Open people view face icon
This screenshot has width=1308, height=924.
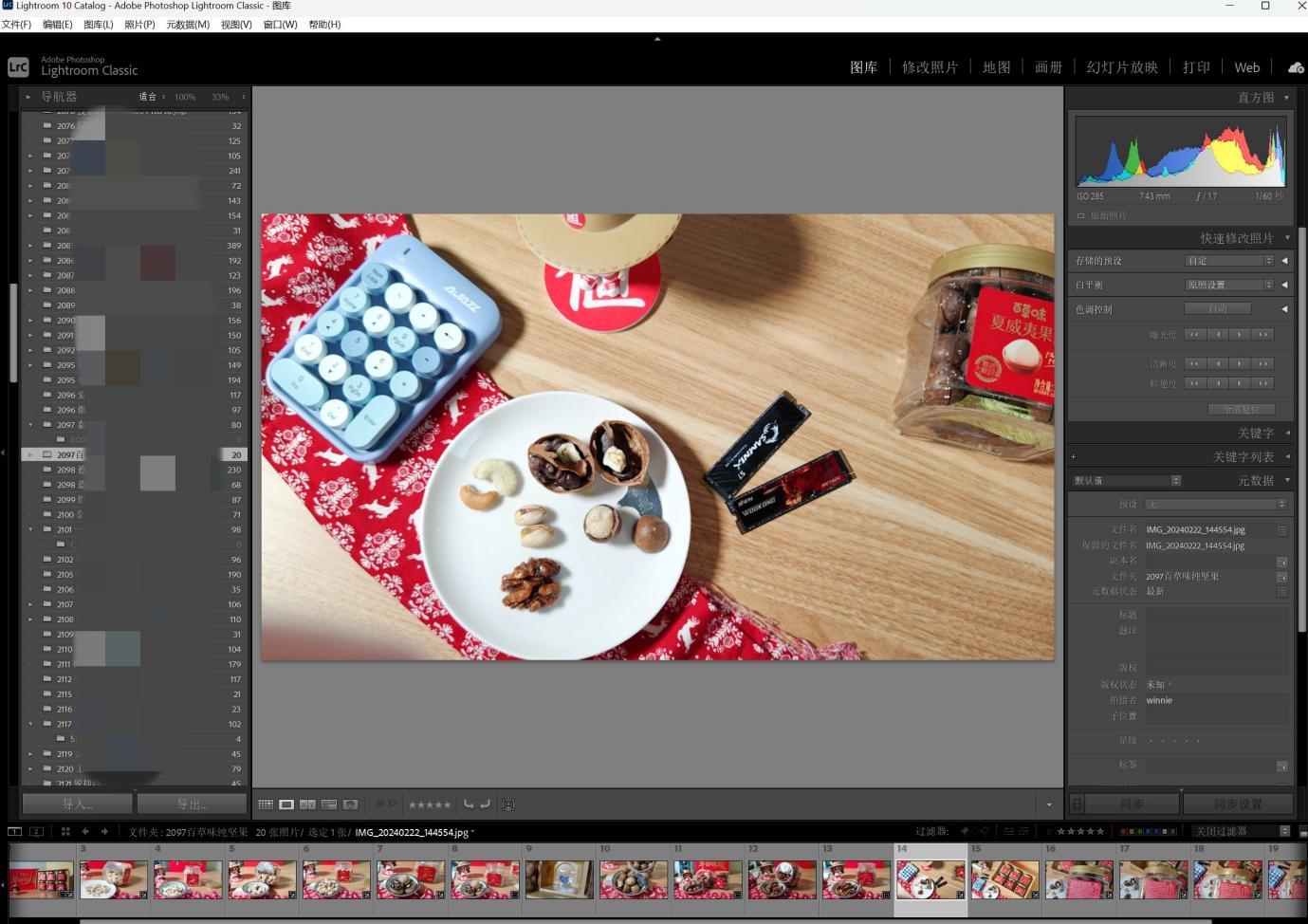point(350,804)
